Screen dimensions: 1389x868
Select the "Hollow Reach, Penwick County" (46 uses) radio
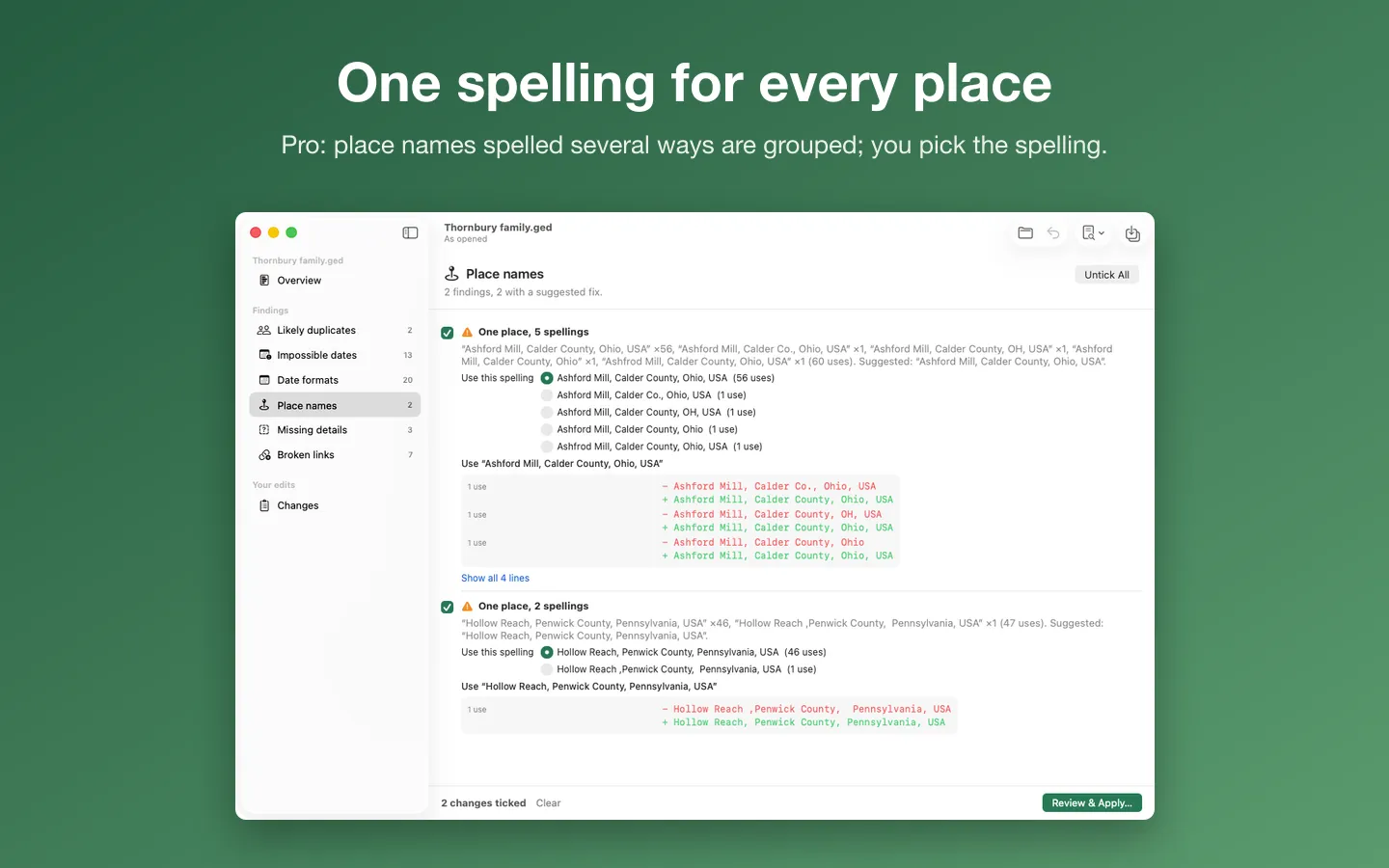[547, 653]
